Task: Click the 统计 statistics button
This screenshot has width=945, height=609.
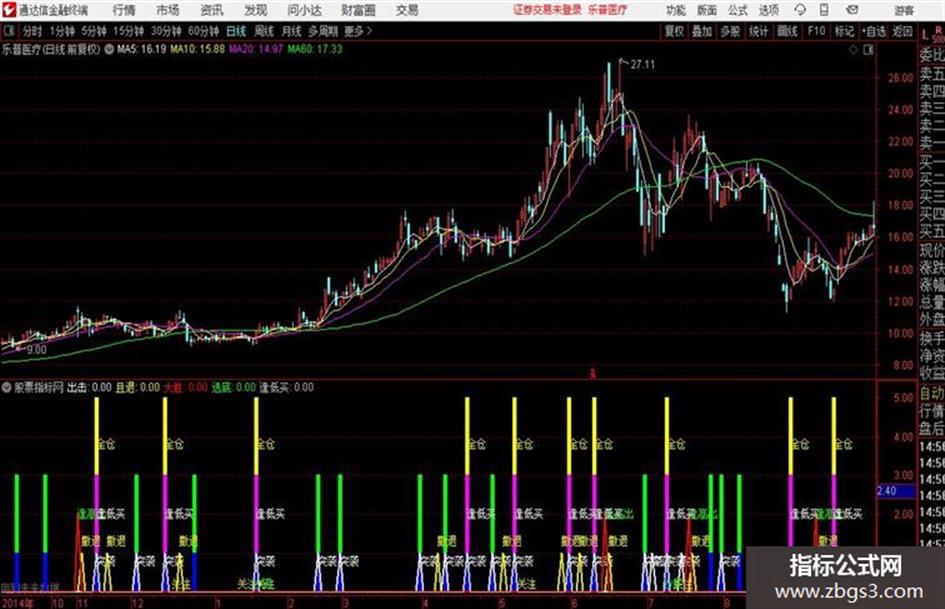Action: [759, 31]
